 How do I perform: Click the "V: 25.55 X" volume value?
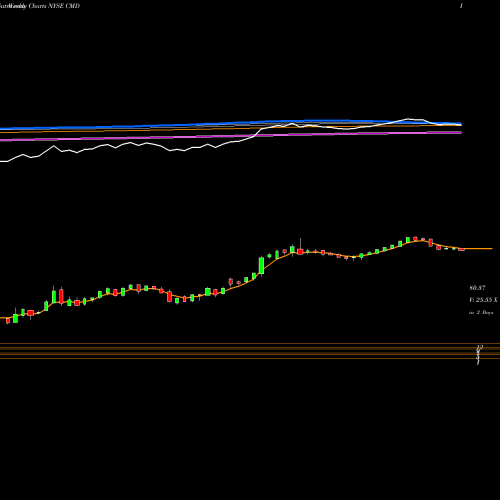483,300
